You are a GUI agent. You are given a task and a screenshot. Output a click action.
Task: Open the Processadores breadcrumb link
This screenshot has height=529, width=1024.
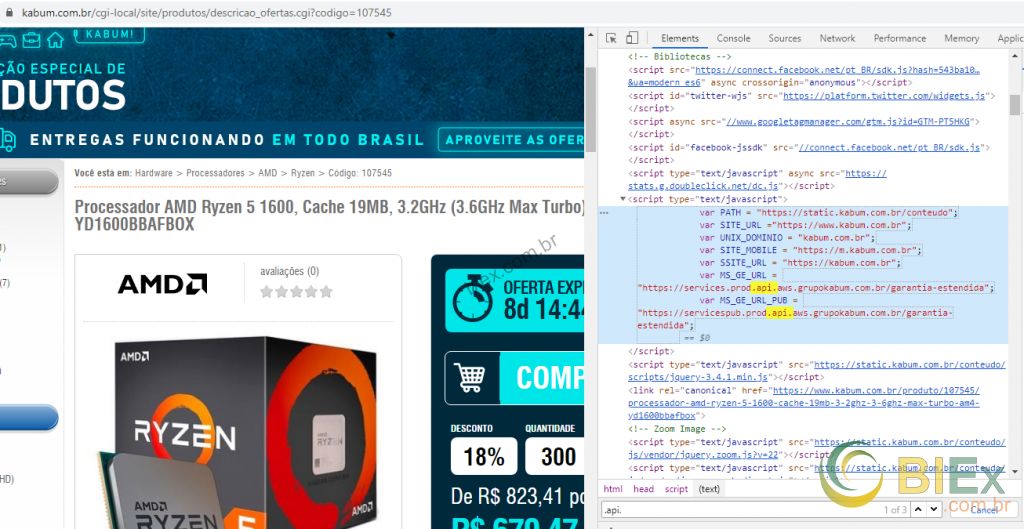click(215, 173)
